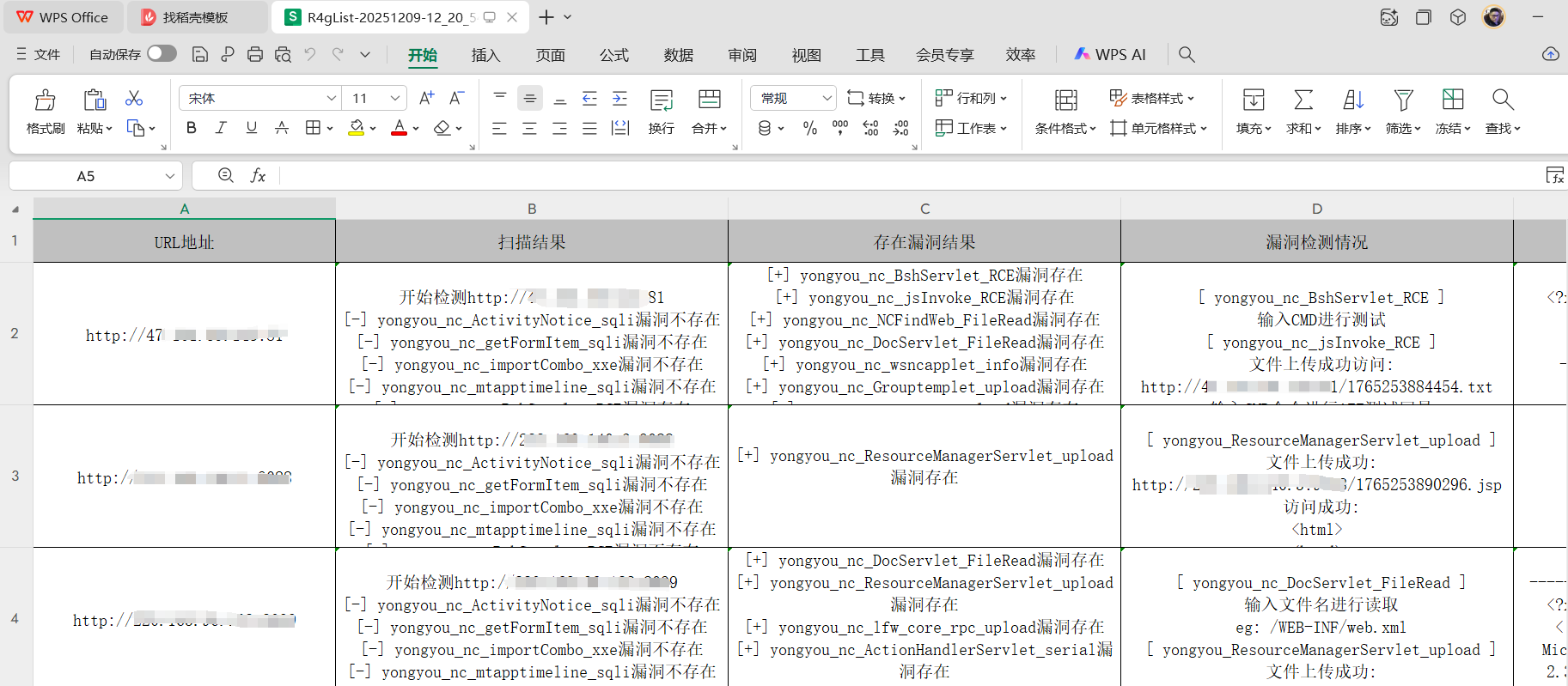Select column B header
The image size is (1568, 686).
point(532,209)
